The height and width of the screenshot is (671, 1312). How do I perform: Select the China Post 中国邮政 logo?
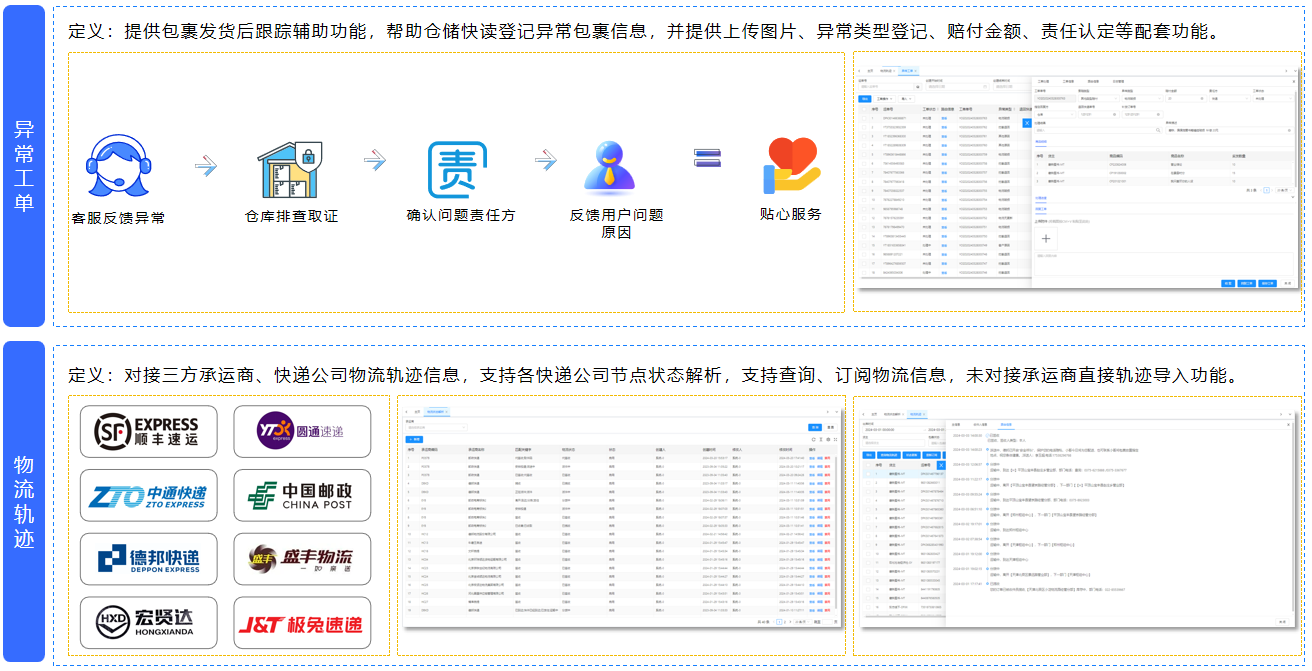pyautogui.click(x=302, y=496)
